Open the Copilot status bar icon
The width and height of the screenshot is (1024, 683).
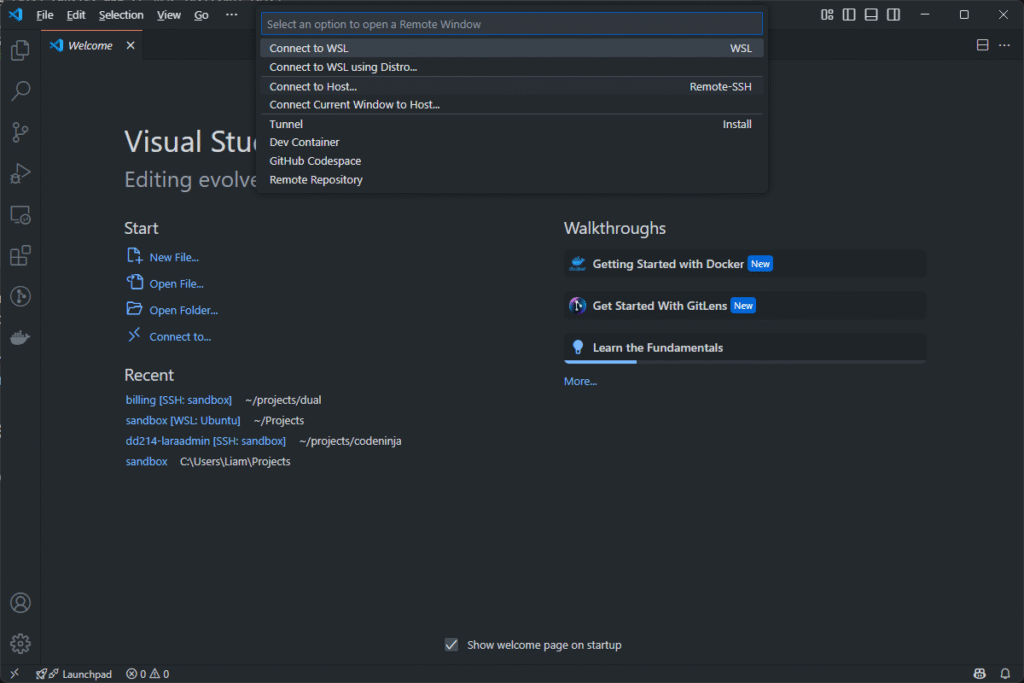980,673
